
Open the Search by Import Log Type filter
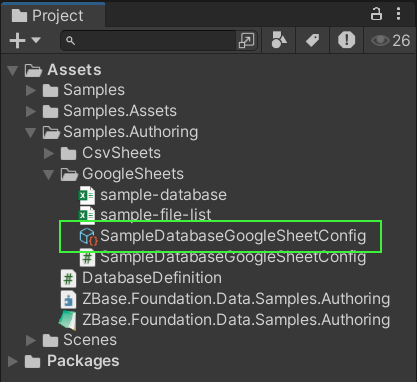point(346,40)
